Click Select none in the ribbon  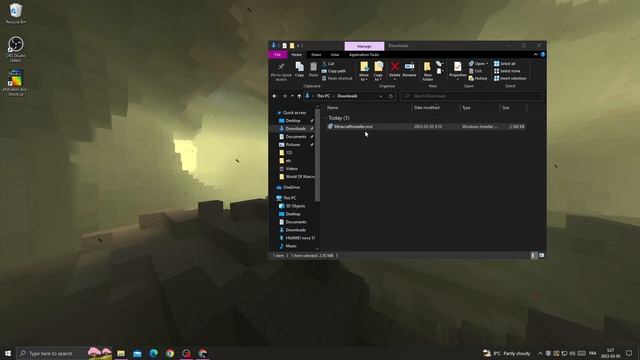click(507, 71)
